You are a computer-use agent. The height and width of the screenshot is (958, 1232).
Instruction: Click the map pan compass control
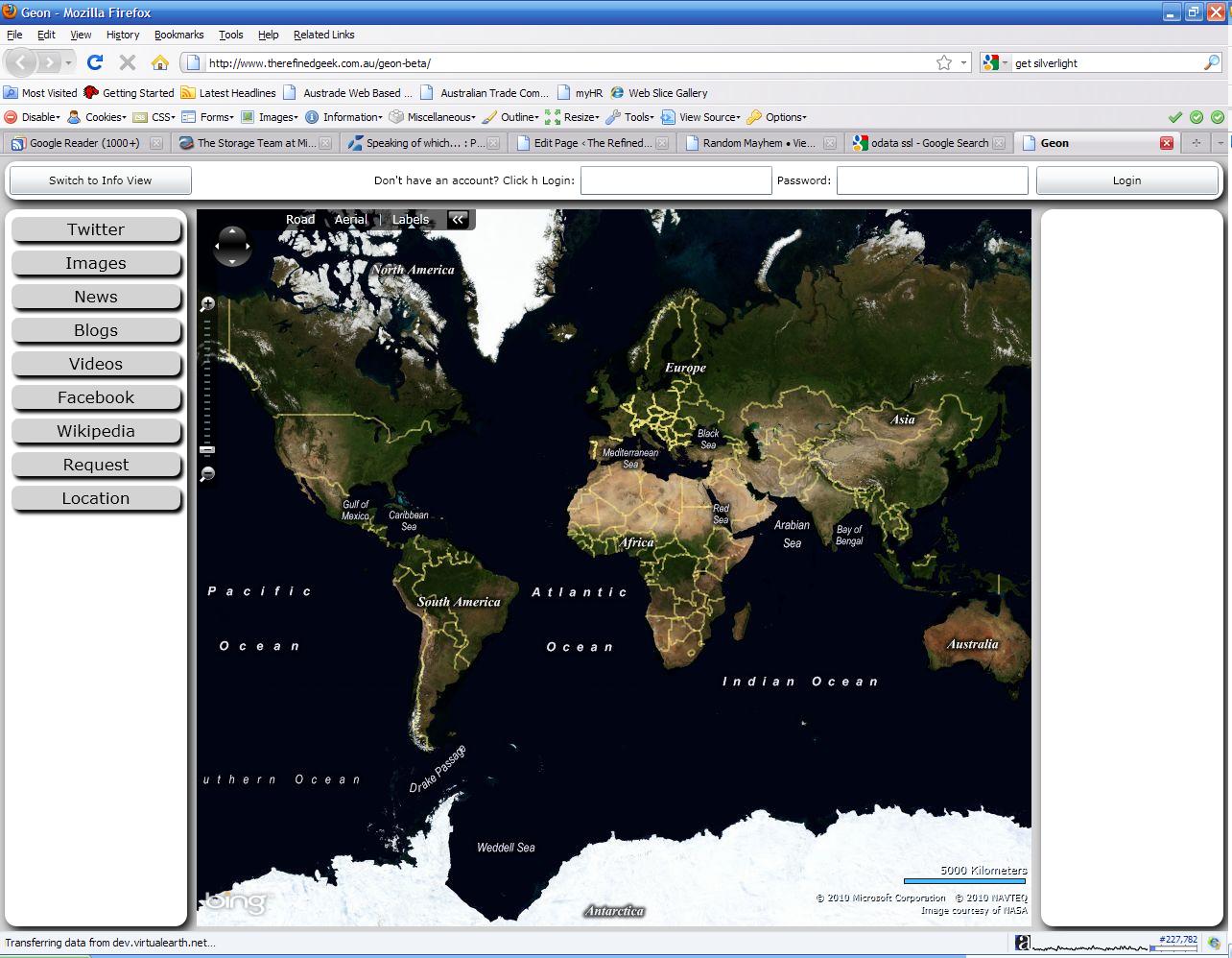tap(232, 246)
